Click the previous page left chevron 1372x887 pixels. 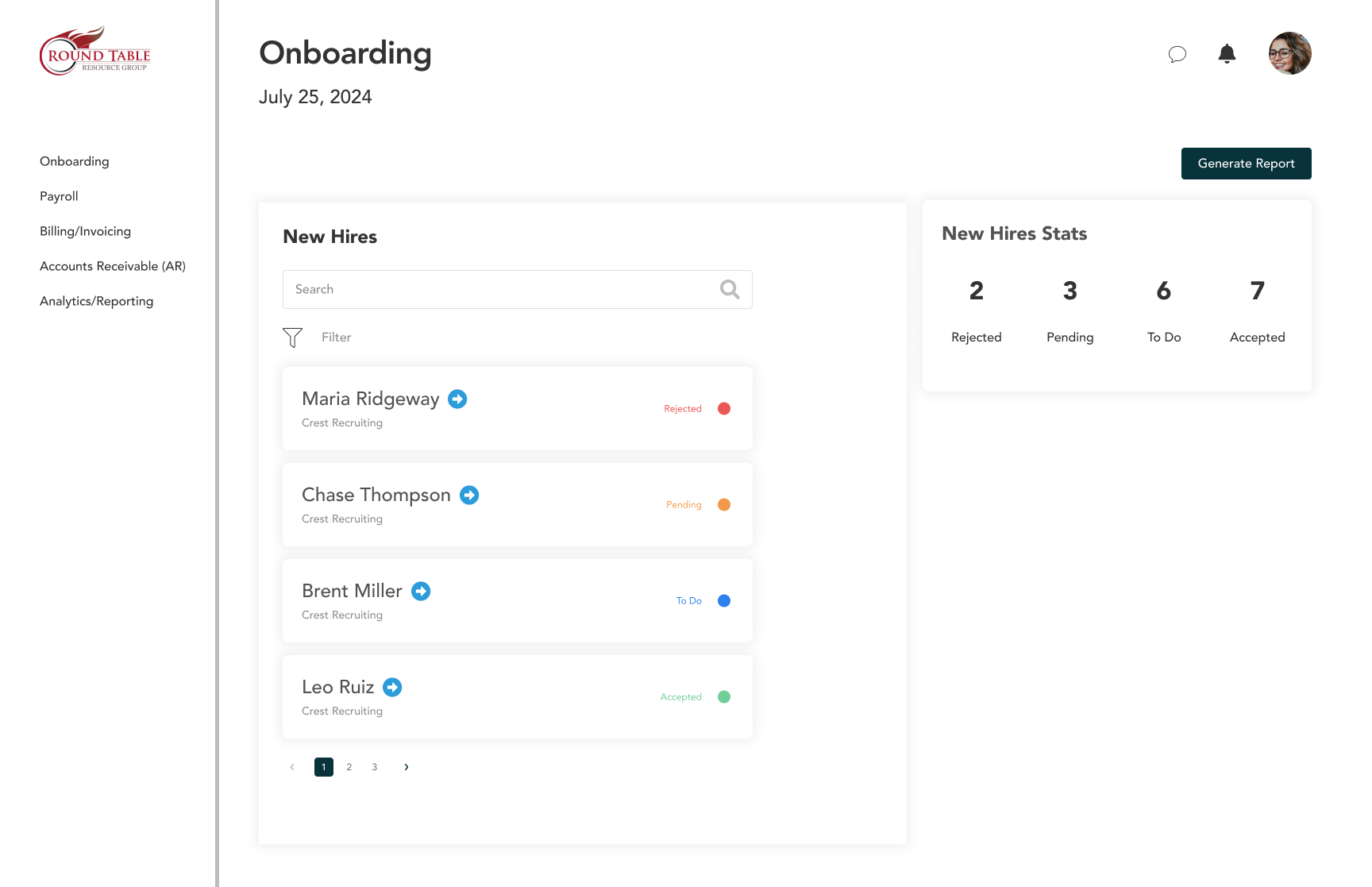291,766
